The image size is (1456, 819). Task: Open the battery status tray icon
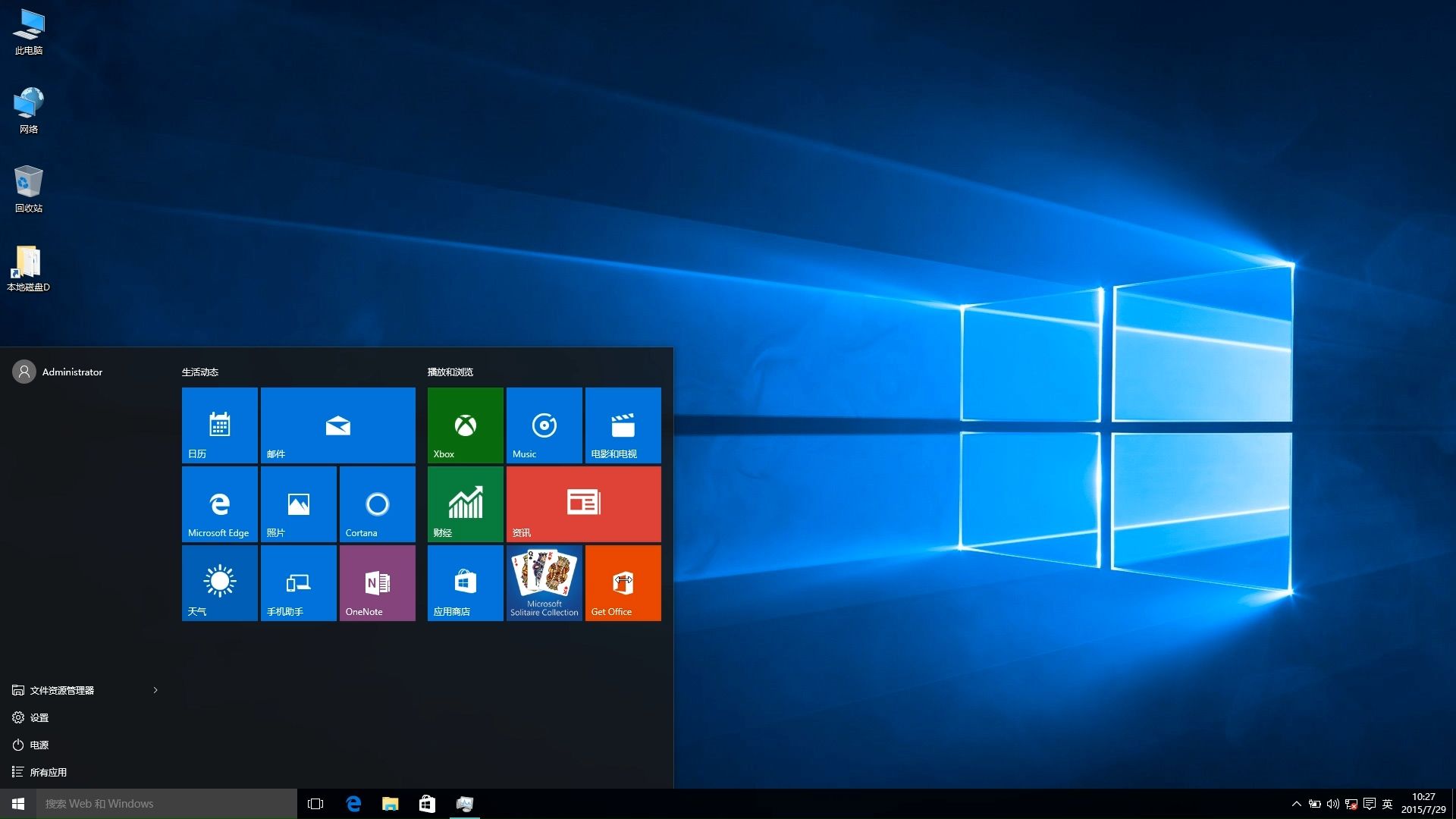pos(1315,804)
